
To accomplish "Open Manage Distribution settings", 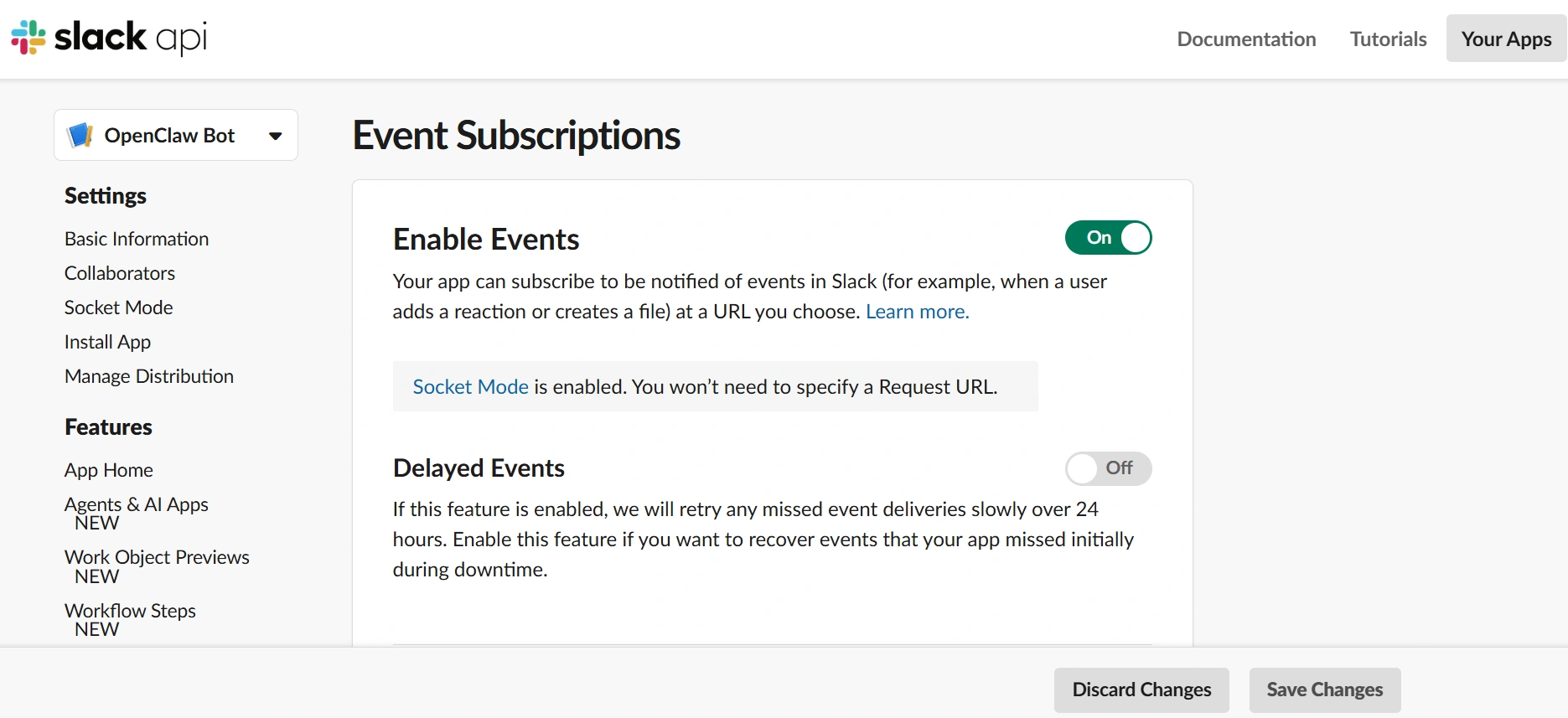I will point(149,376).
